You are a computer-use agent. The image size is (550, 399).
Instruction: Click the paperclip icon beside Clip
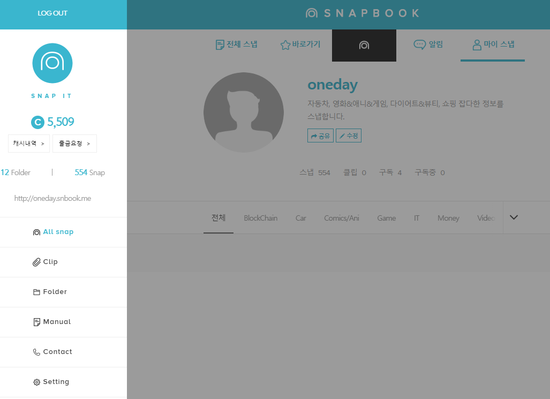(36, 262)
